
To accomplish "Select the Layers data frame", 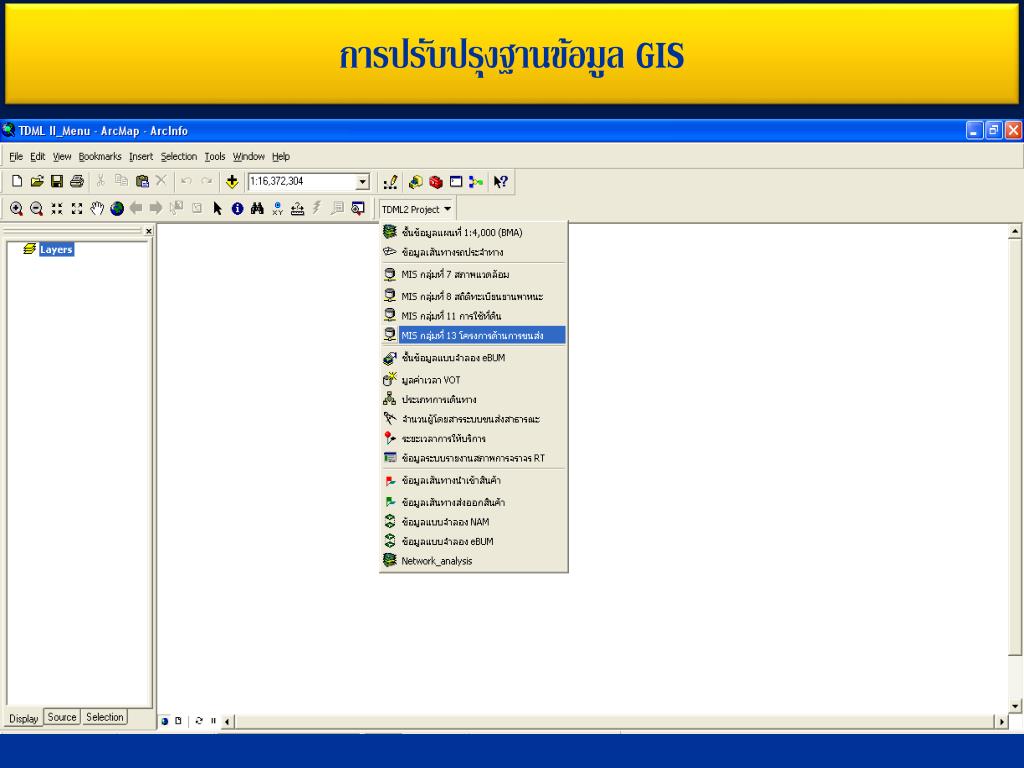I will click(x=56, y=249).
